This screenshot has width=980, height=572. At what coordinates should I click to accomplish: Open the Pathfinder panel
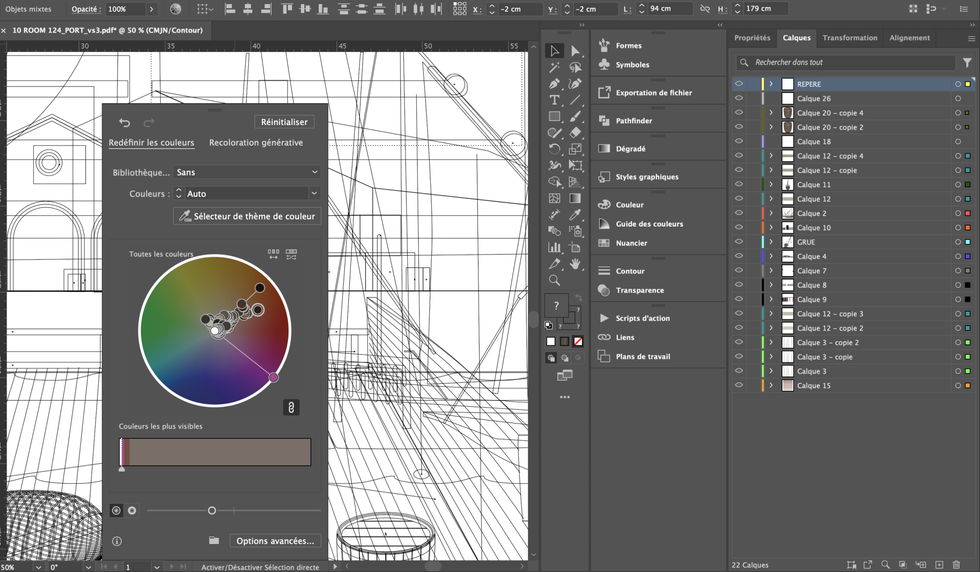(x=633, y=121)
